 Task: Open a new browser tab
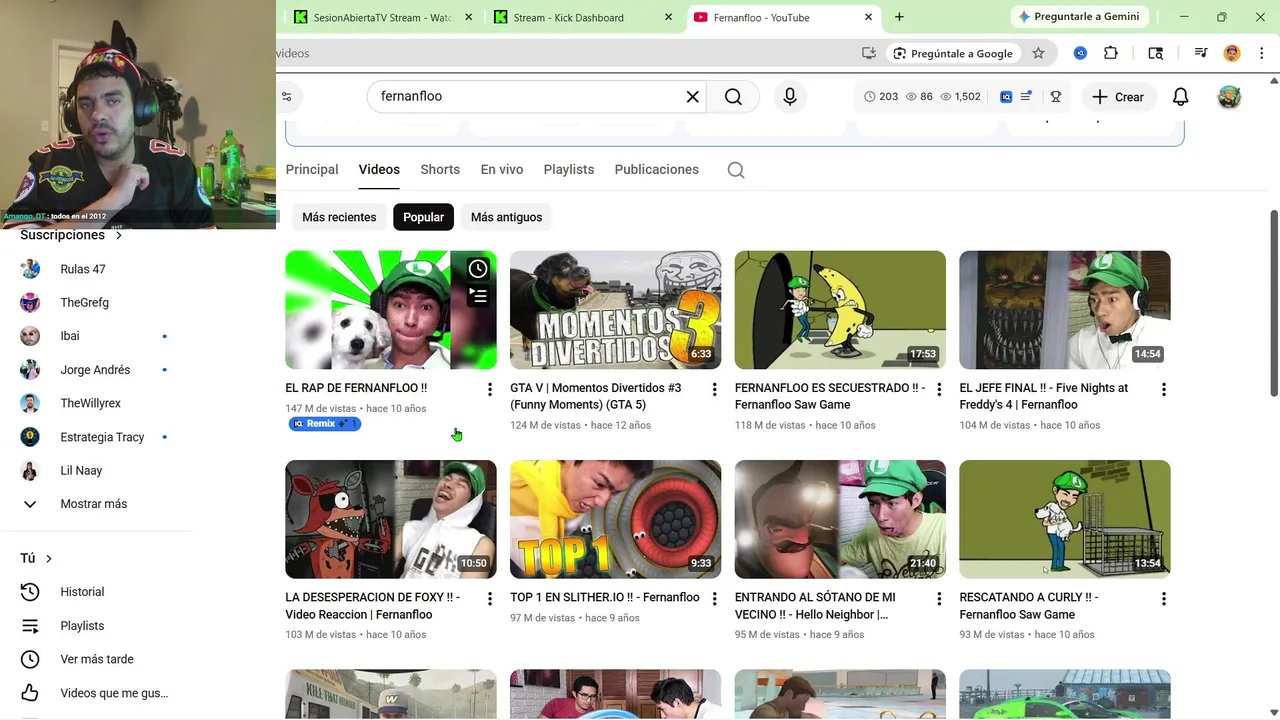pyautogui.click(x=899, y=17)
